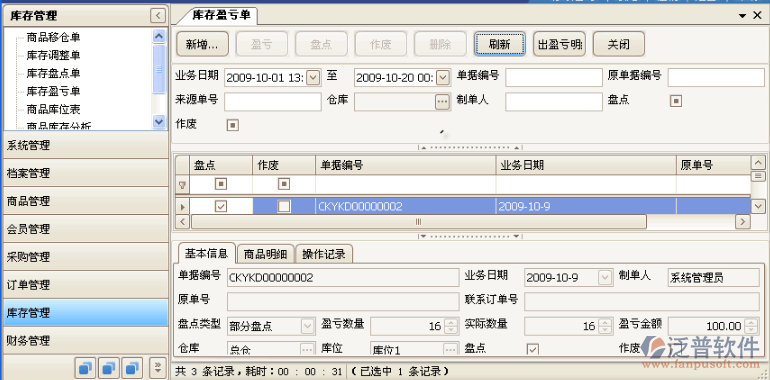This screenshot has height=380, width=770.
Task: Click the grid horizontal scrollbar thumb
Action: (x=418, y=221)
